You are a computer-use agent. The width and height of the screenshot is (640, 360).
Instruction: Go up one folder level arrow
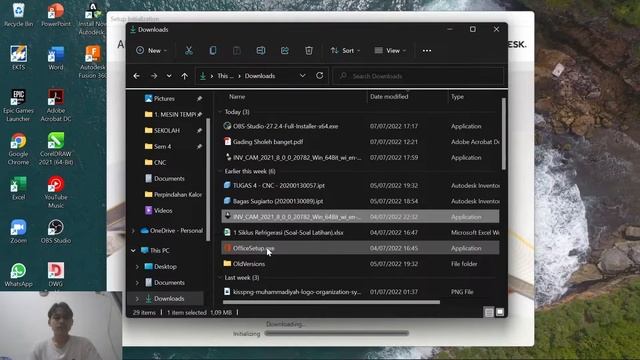click(185, 76)
